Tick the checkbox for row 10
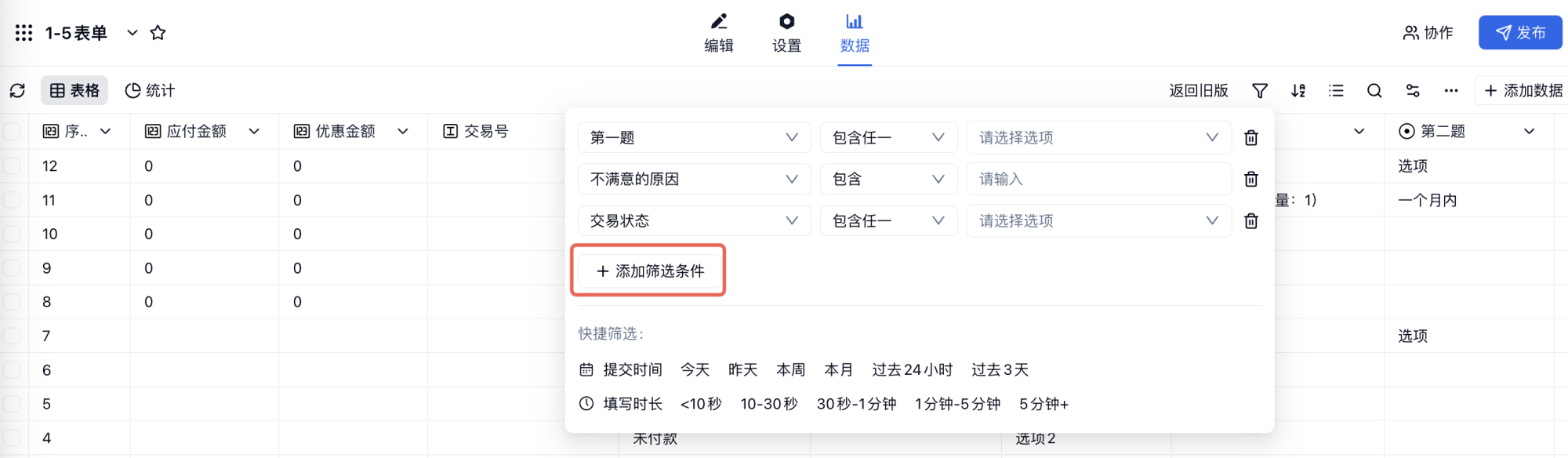 12,234
